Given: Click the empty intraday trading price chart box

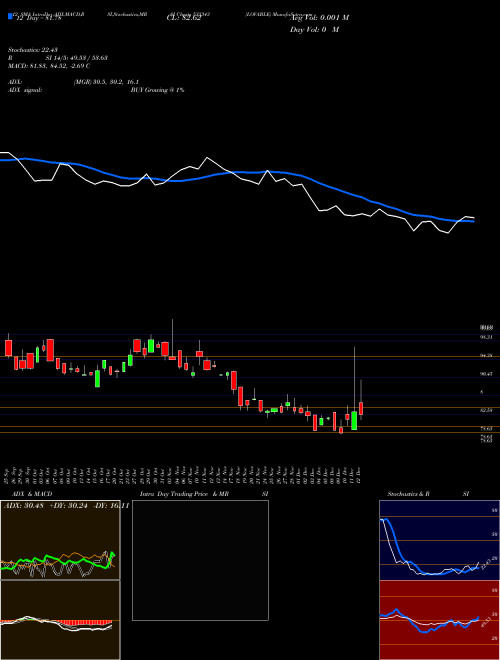Looking at the screenshot, I should click(x=200, y=560).
